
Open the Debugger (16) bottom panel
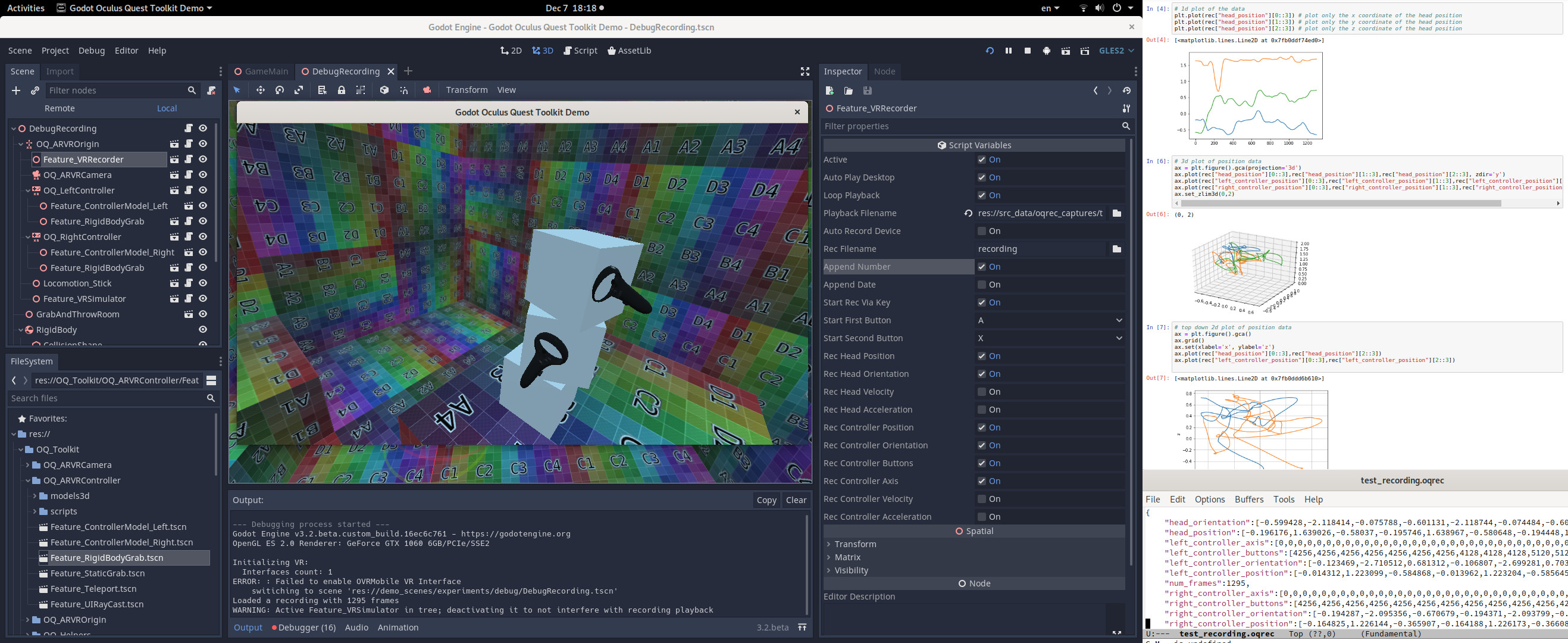click(x=303, y=627)
